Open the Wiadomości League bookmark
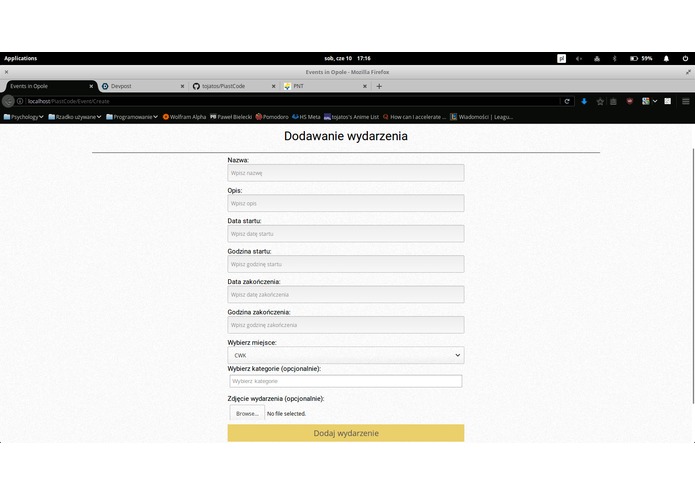The height and width of the screenshot is (494, 695). (481, 117)
